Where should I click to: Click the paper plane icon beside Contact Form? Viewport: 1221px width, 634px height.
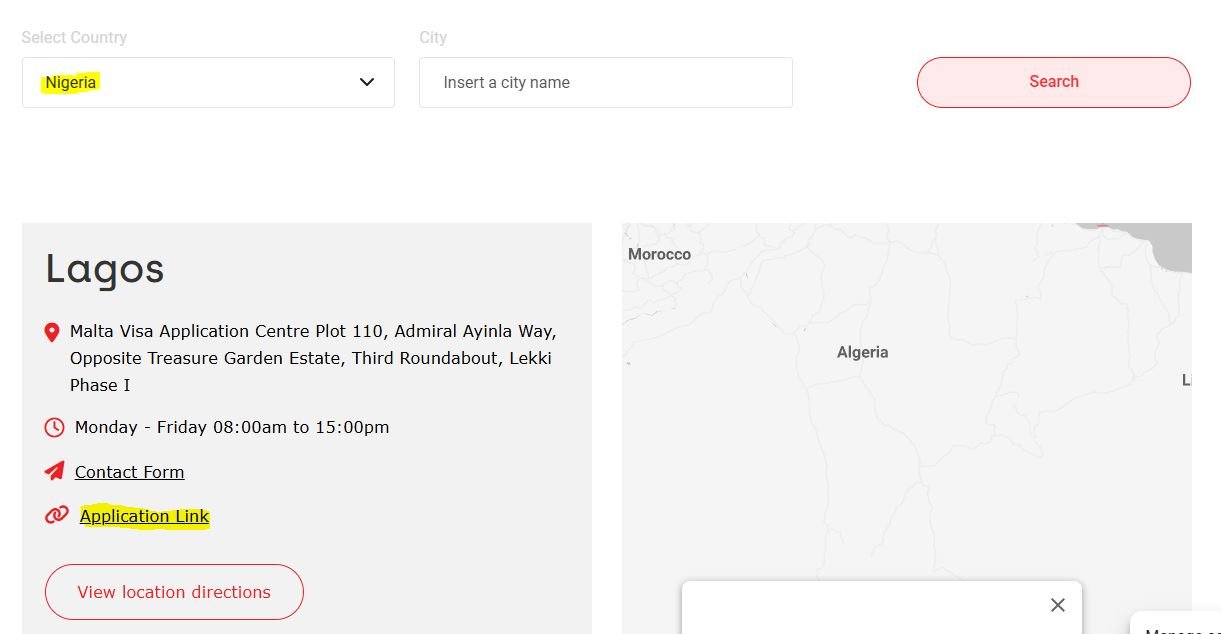(53, 470)
